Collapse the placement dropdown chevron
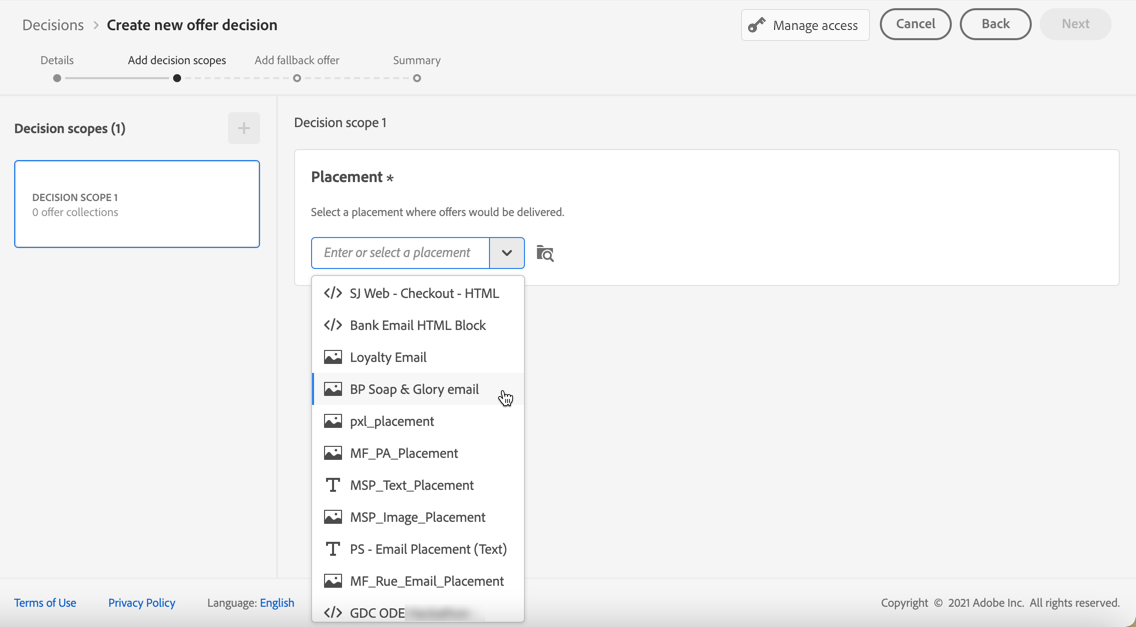Image resolution: width=1136 pixels, height=627 pixels. click(x=507, y=253)
